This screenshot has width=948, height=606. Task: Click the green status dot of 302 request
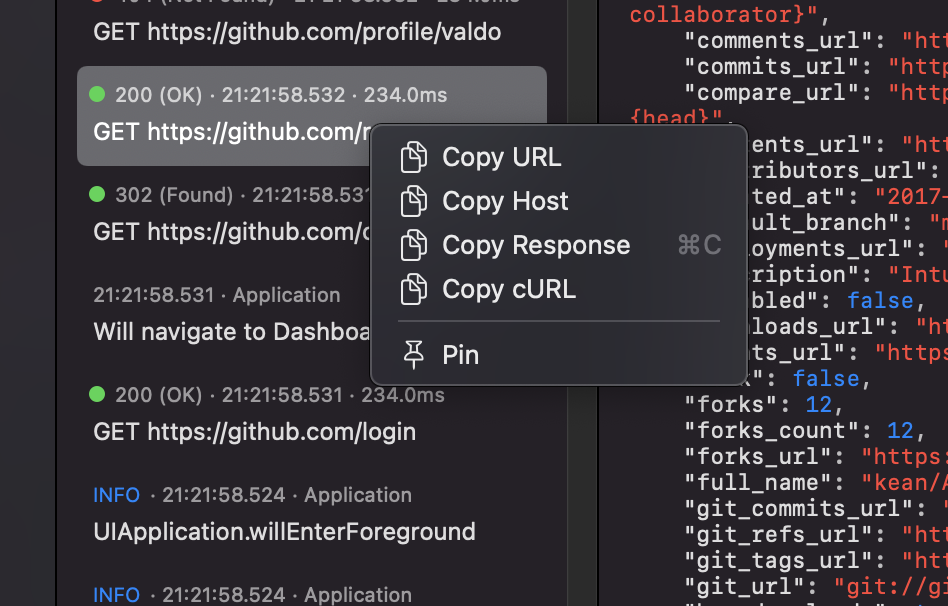coord(97,194)
